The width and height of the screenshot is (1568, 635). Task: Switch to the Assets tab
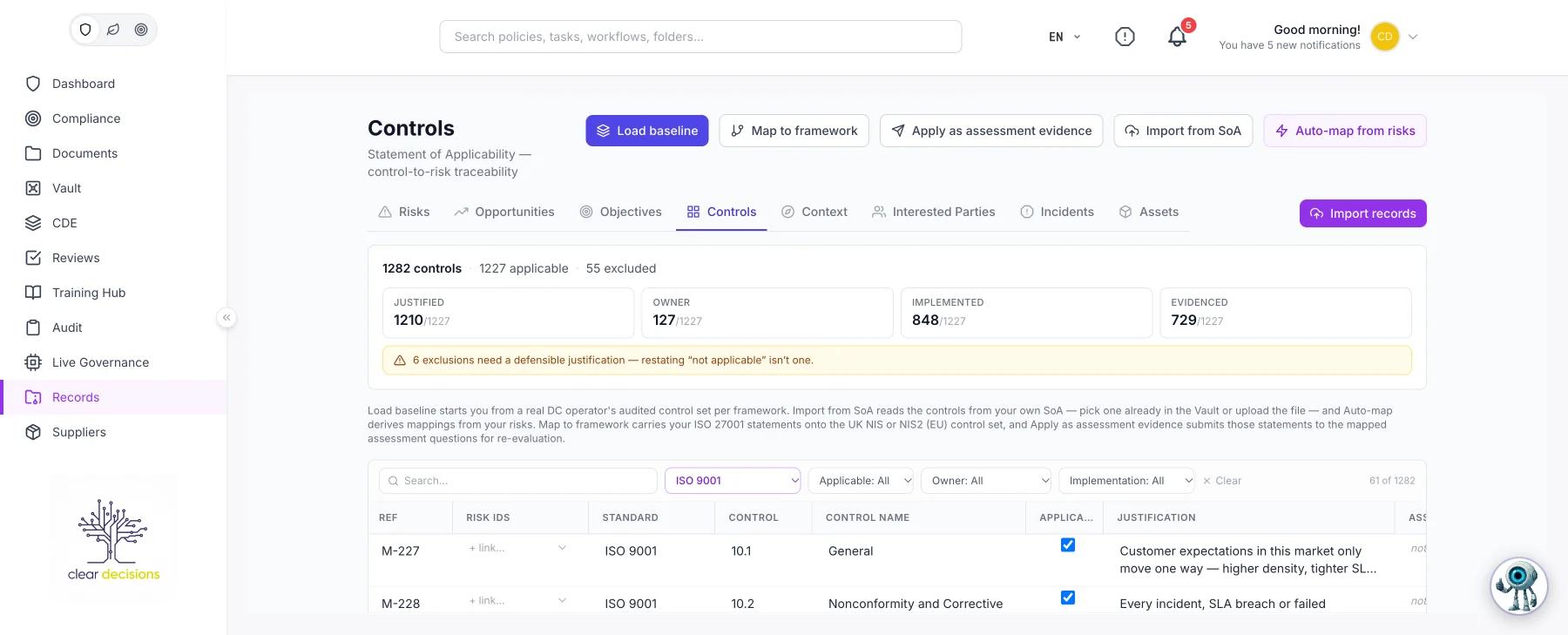tap(1148, 212)
